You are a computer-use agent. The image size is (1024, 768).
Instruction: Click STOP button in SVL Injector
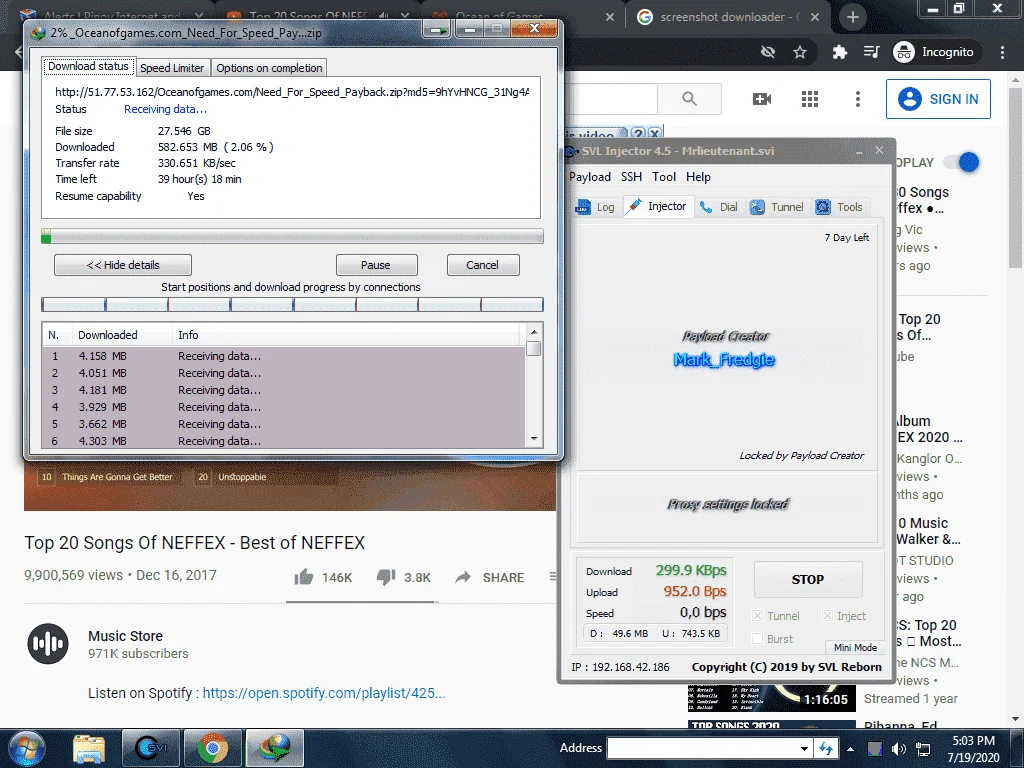coord(808,579)
